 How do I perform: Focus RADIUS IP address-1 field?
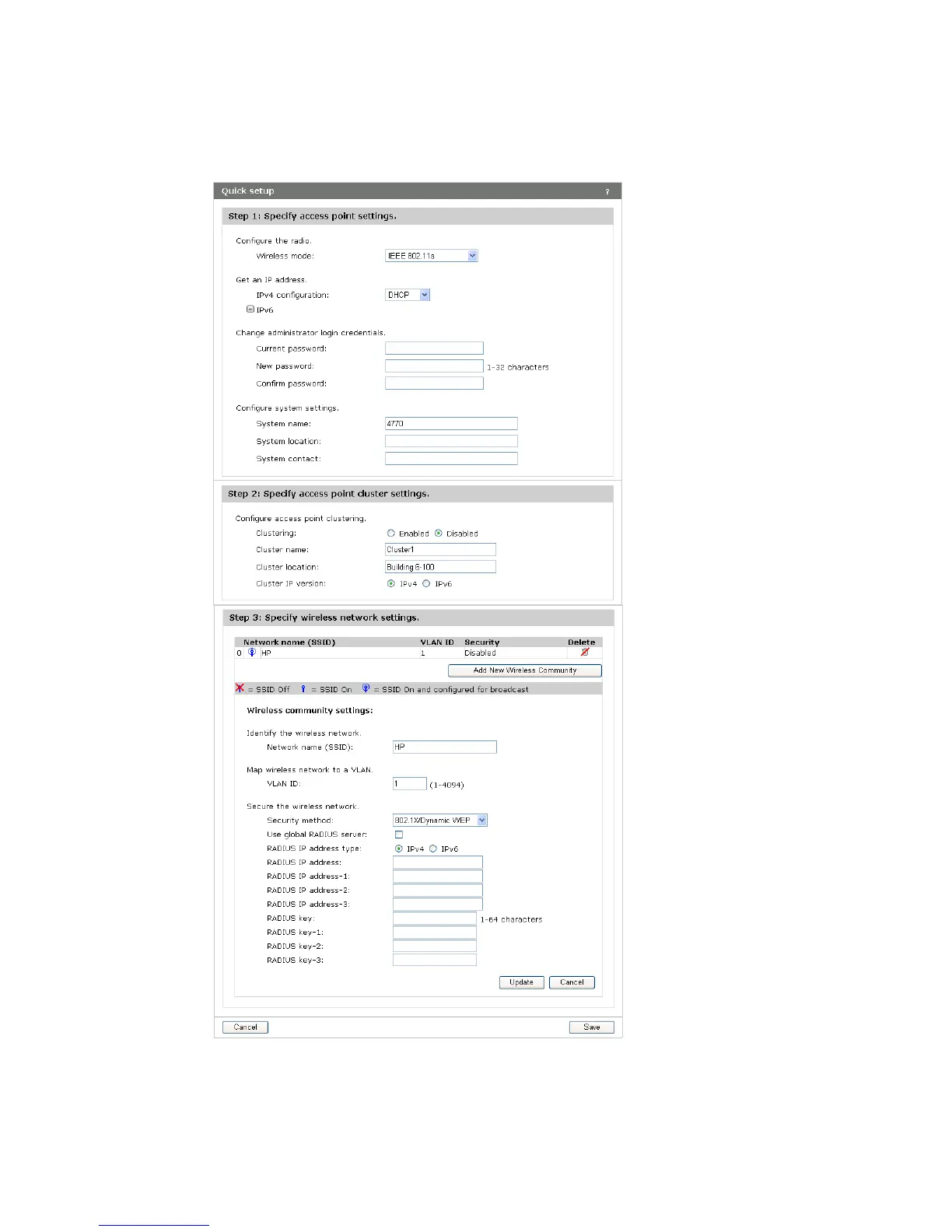[437, 877]
